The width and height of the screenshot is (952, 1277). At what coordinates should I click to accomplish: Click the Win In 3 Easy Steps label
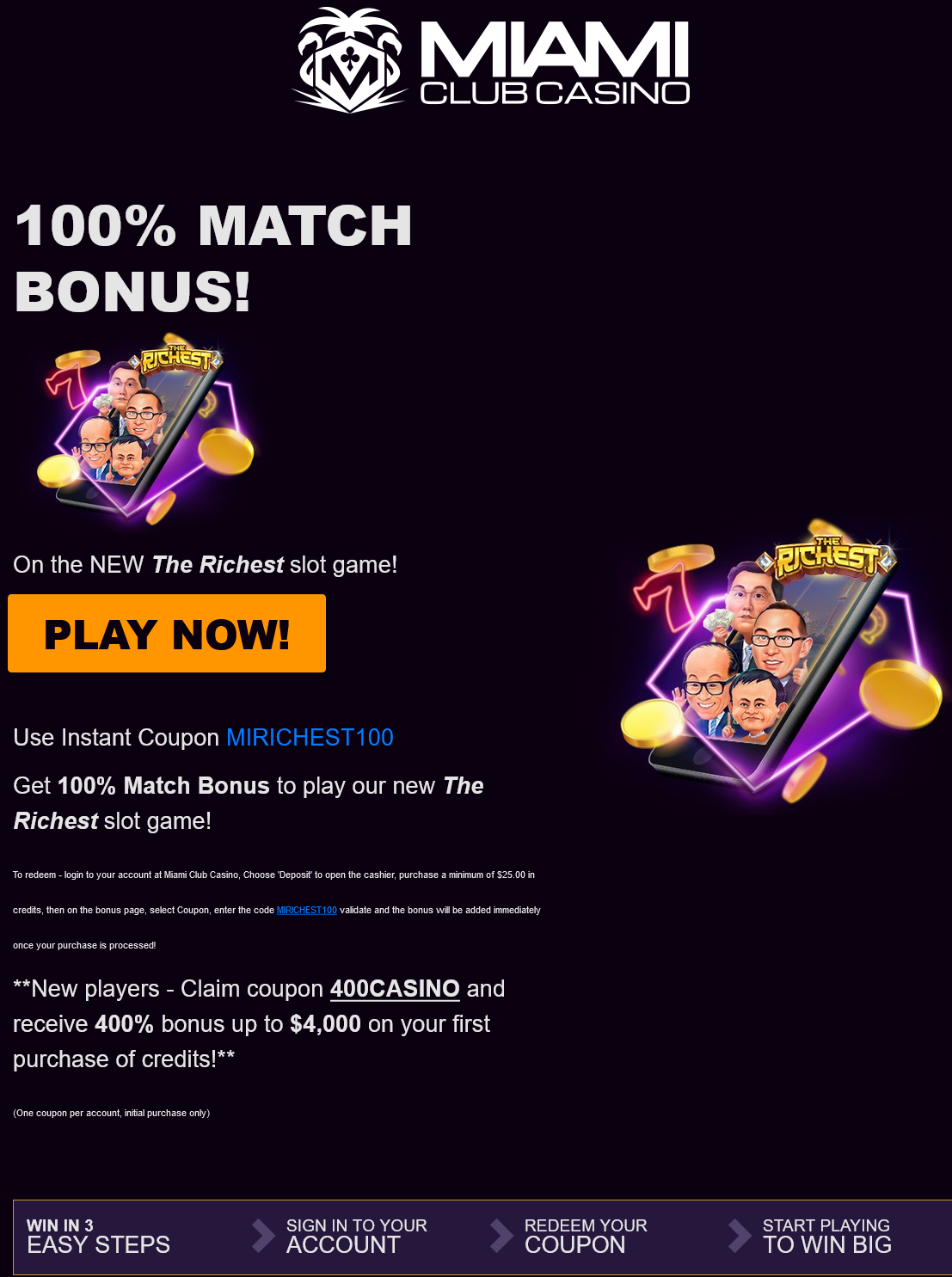98,1236
